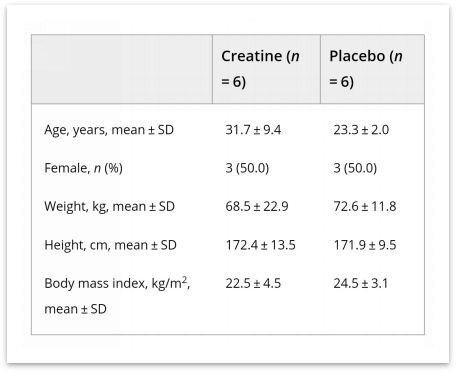The width and height of the screenshot is (457, 373).
Task: Click the creatine weight value 68.5 ± 22.9
Action: click(257, 206)
